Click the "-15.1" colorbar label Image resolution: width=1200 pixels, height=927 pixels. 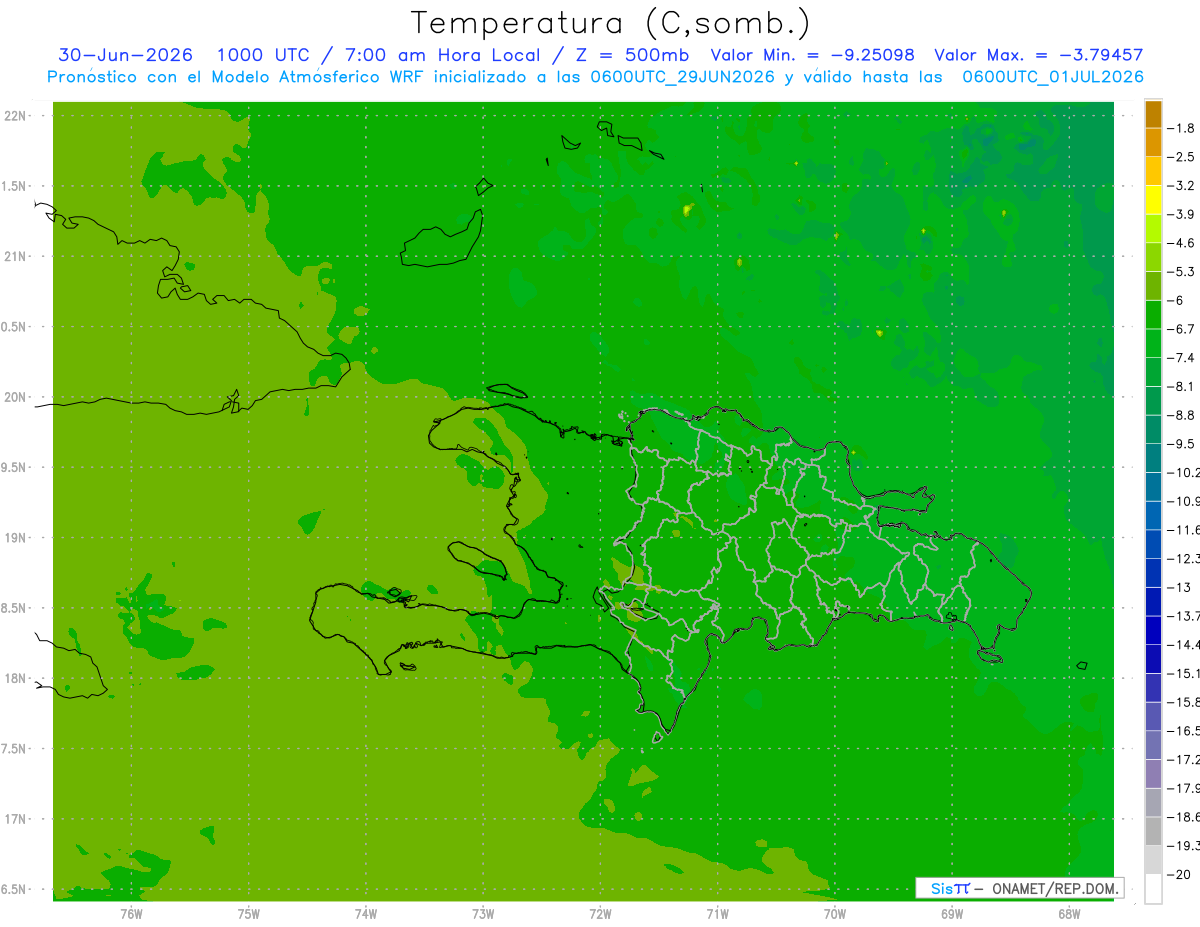1183,673
